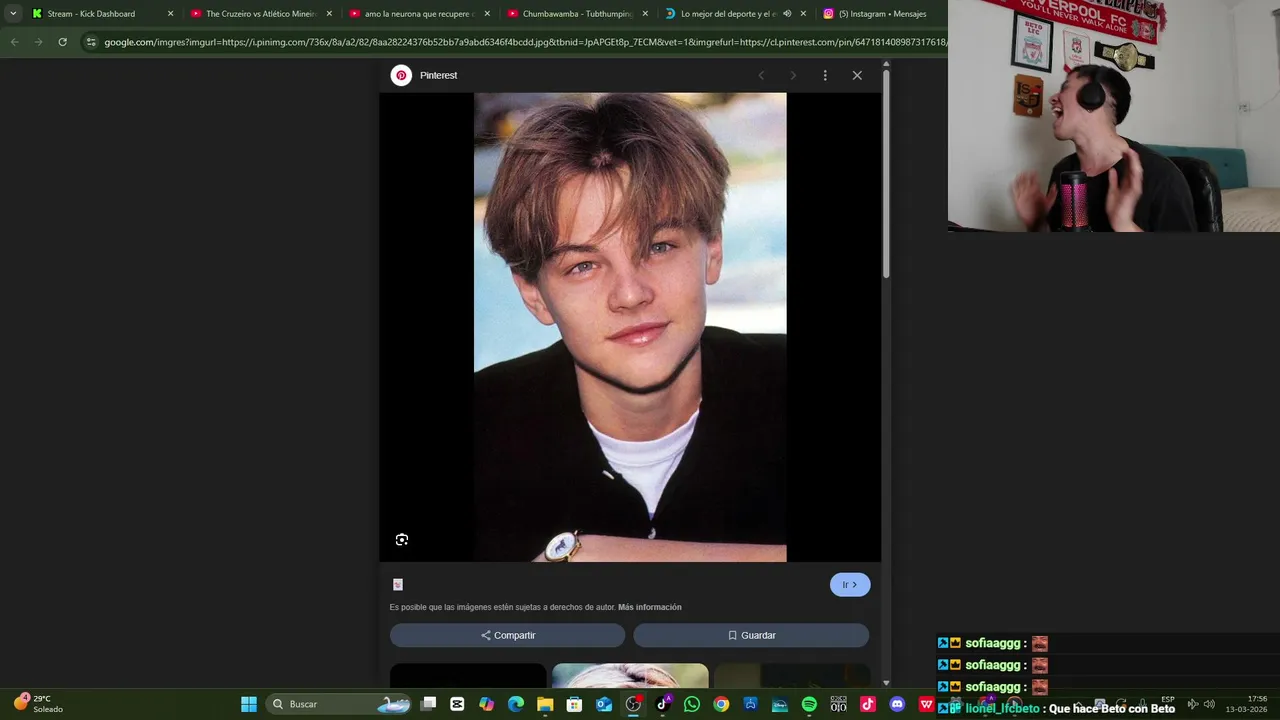Image resolution: width=1280 pixels, height=720 pixels.
Task: Open Discord from the taskbar
Action: tap(897, 704)
